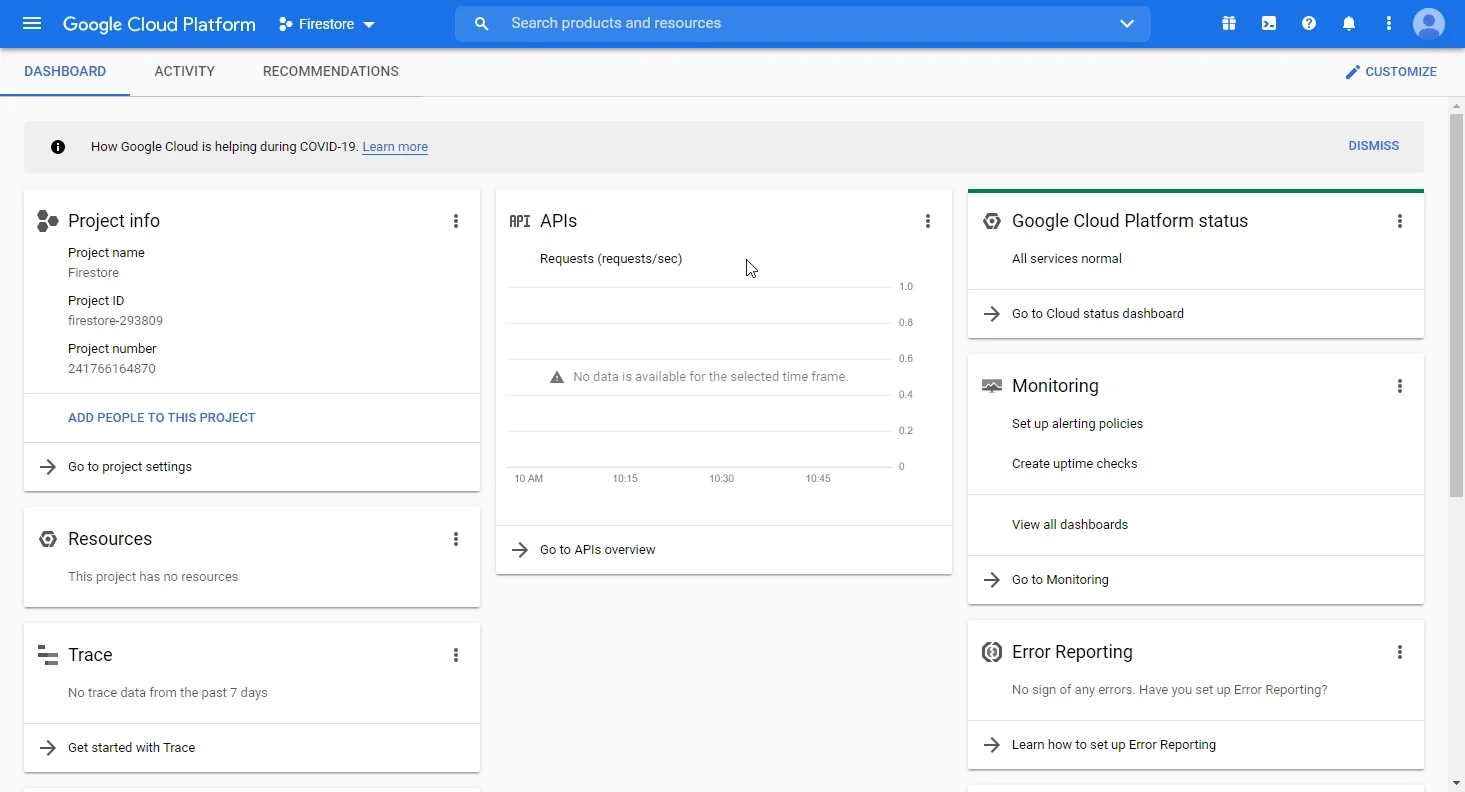Open Resources card options menu
This screenshot has width=1465, height=792.
(456, 539)
